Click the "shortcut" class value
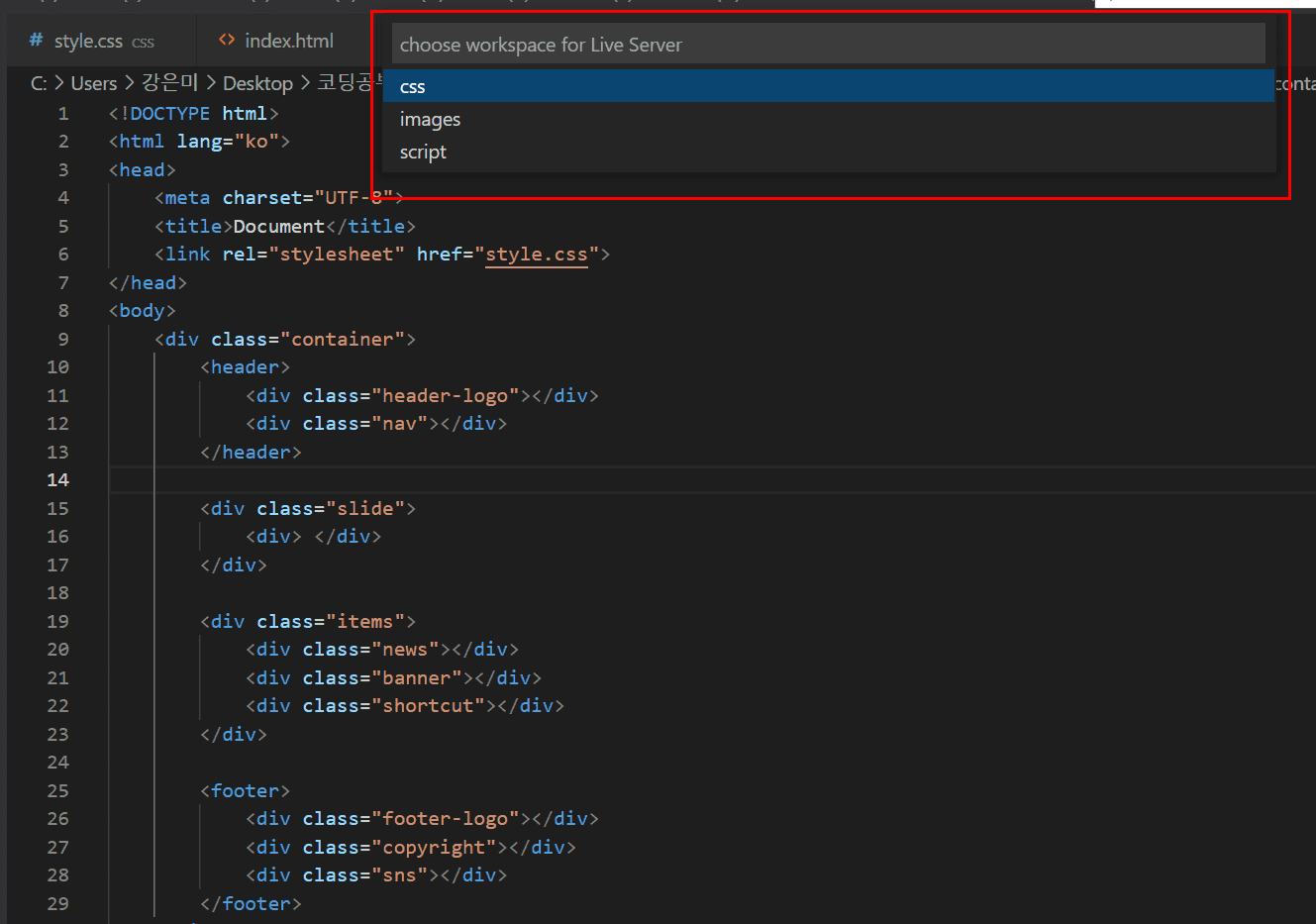Screen dimensions: 1316x924 tap(429, 706)
